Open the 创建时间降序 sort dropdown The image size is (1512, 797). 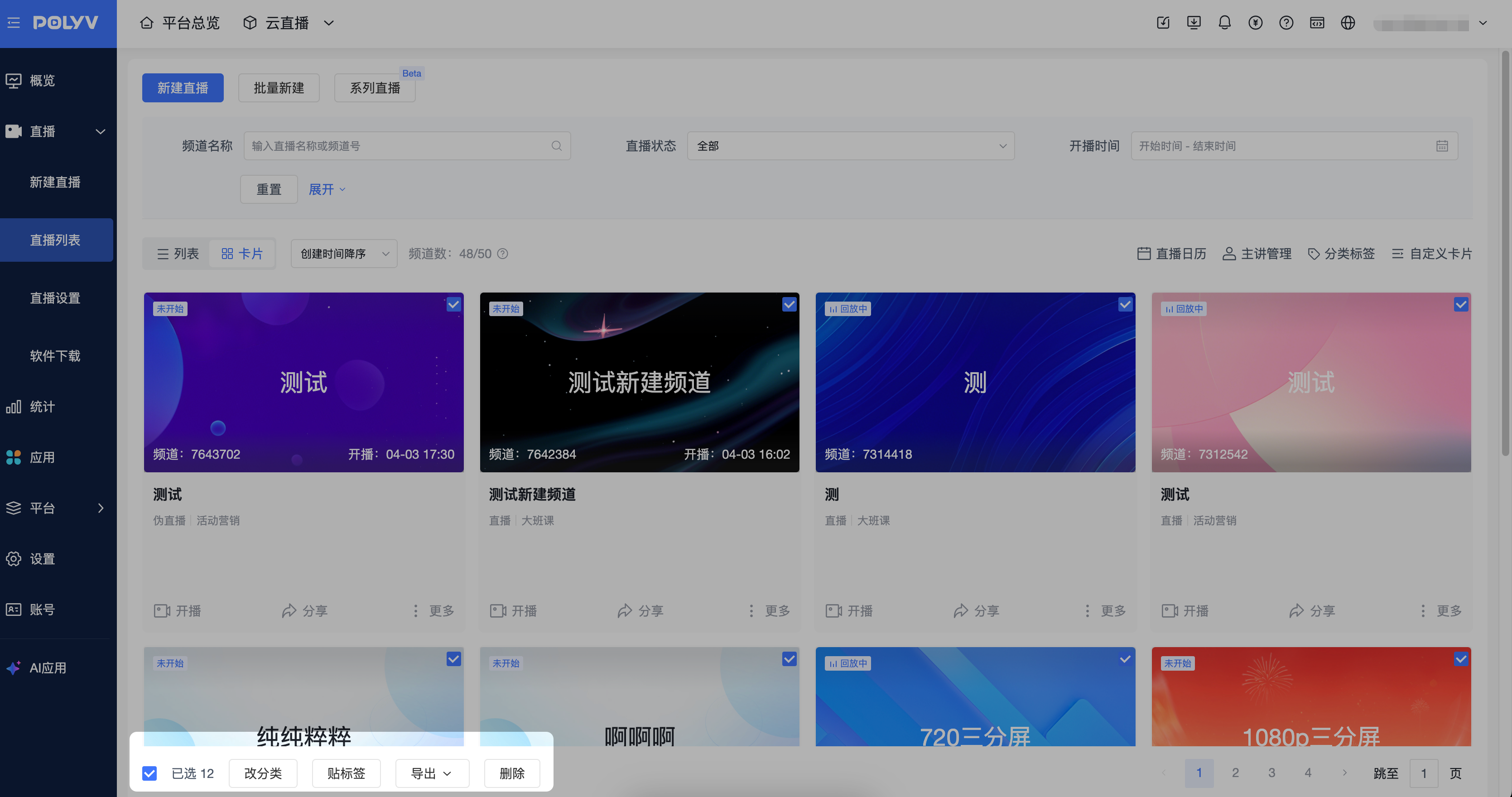click(344, 254)
